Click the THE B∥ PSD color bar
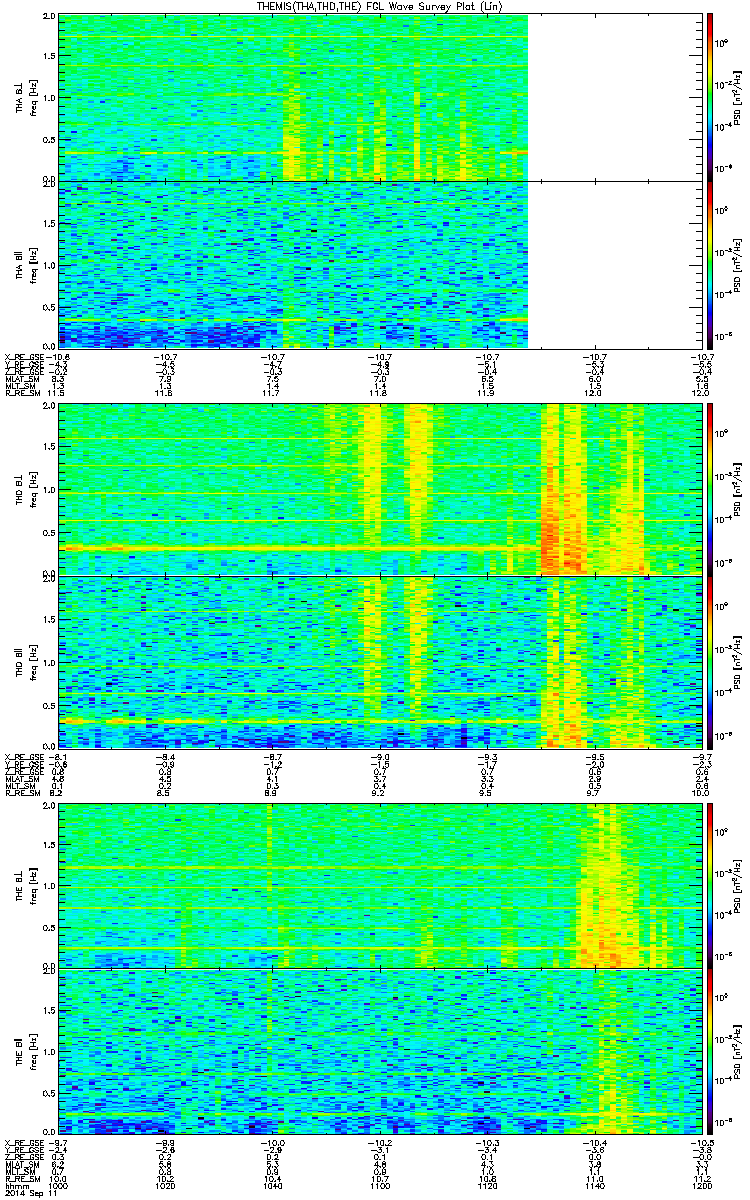Image resolution: width=750 pixels, height=1200 pixels. coord(710,1050)
